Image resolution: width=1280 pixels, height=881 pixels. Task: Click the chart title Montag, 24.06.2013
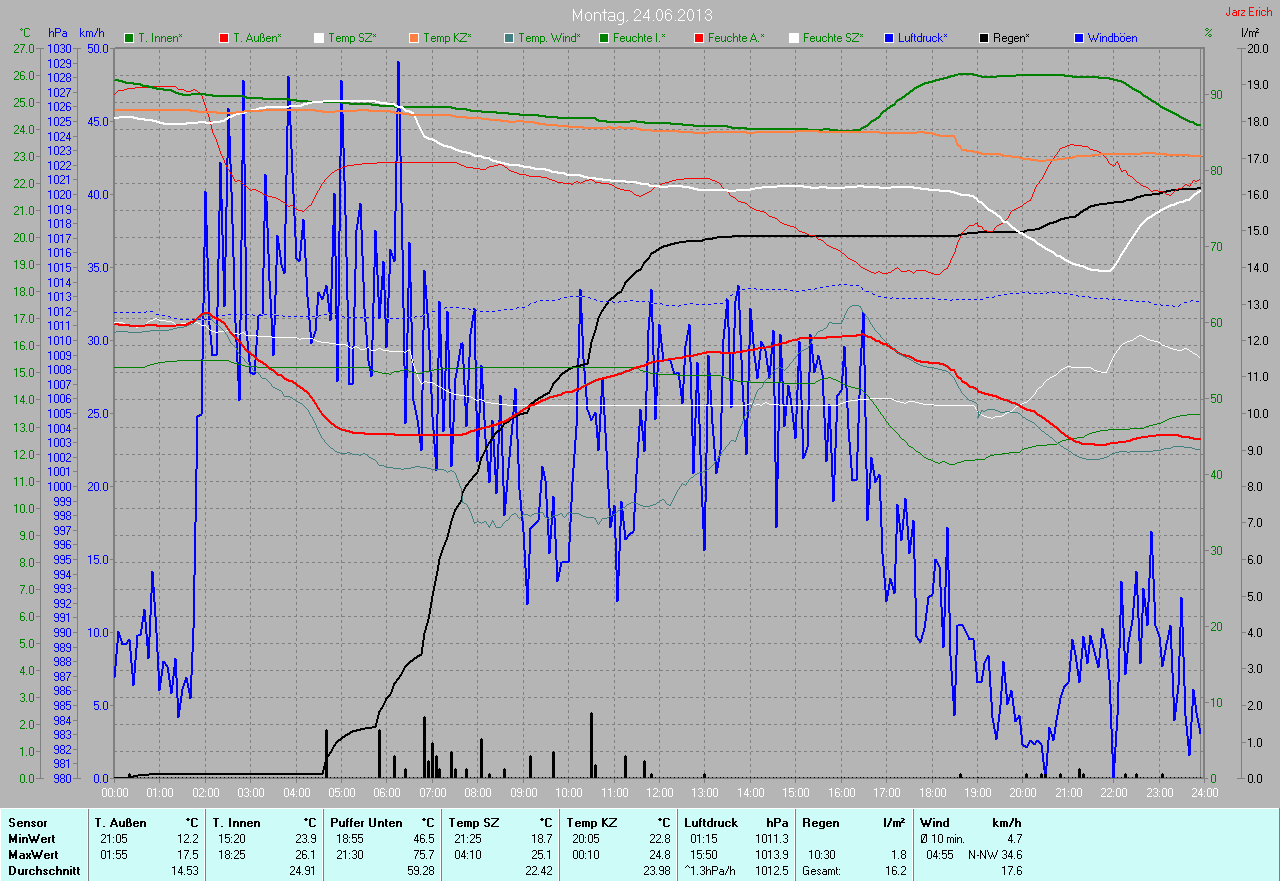click(641, 15)
